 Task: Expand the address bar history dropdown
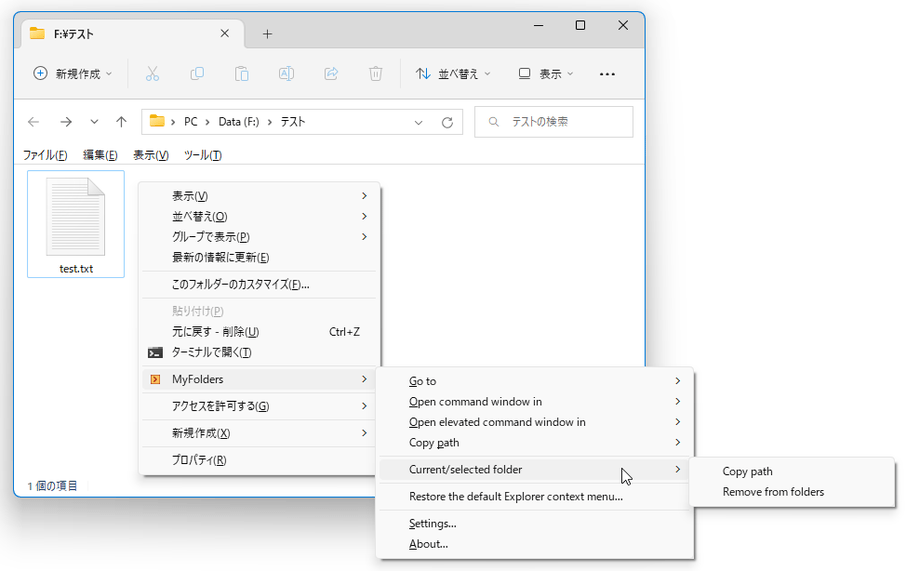(418, 123)
